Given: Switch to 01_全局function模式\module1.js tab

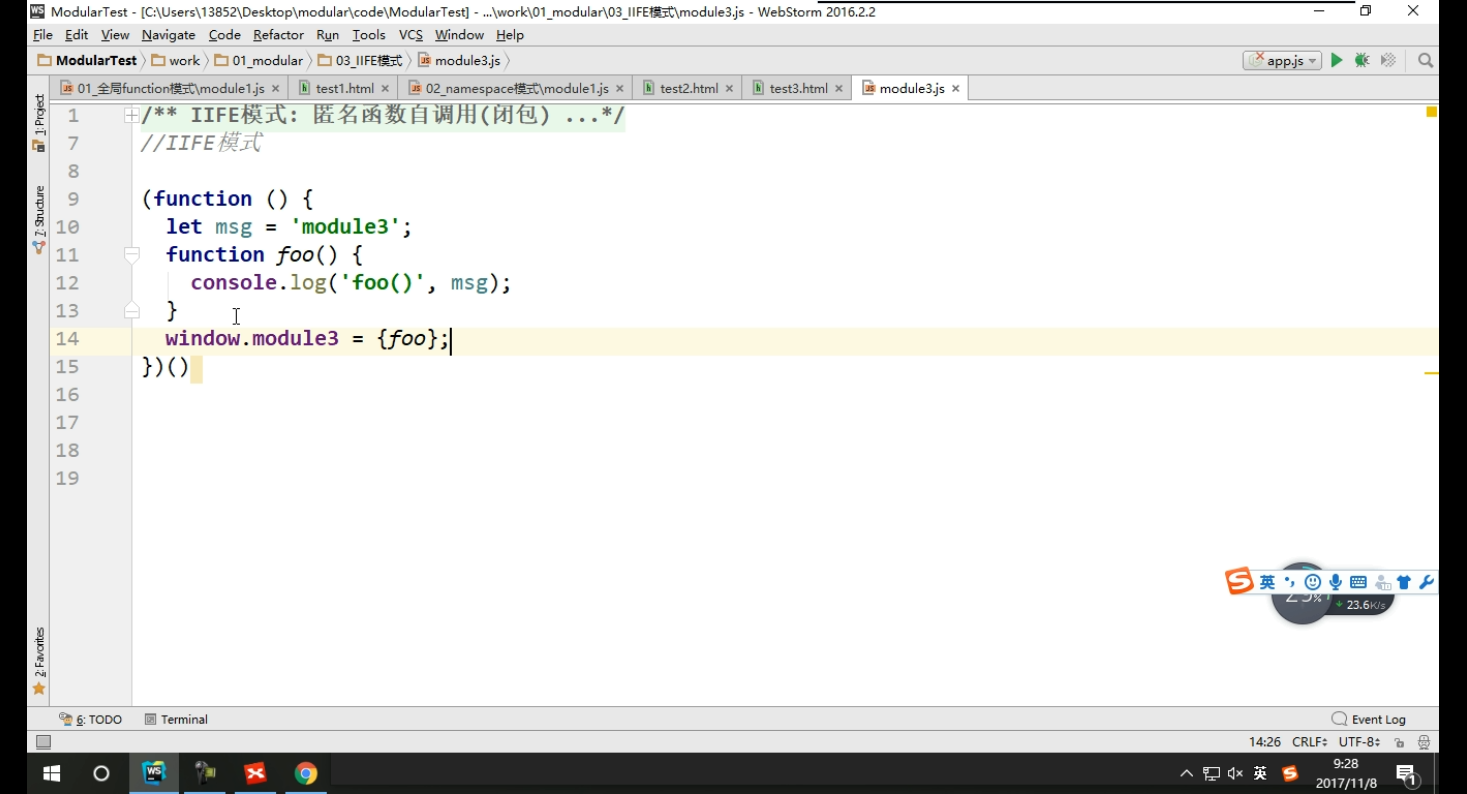Looking at the screenshot, I should tap(170, 88).
